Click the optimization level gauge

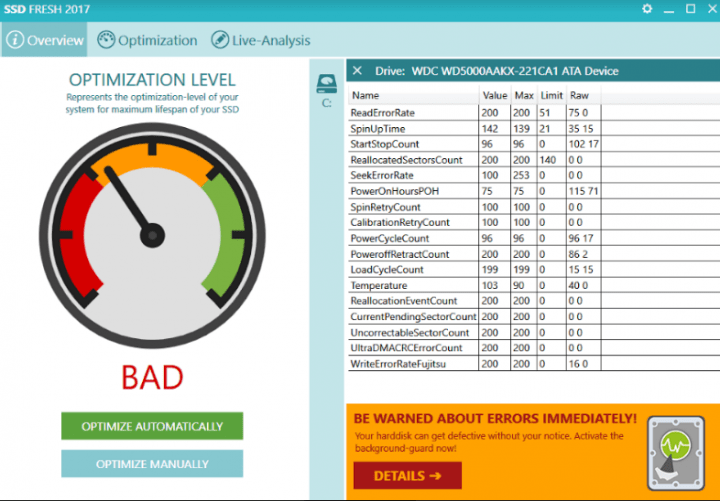(152, 235)
